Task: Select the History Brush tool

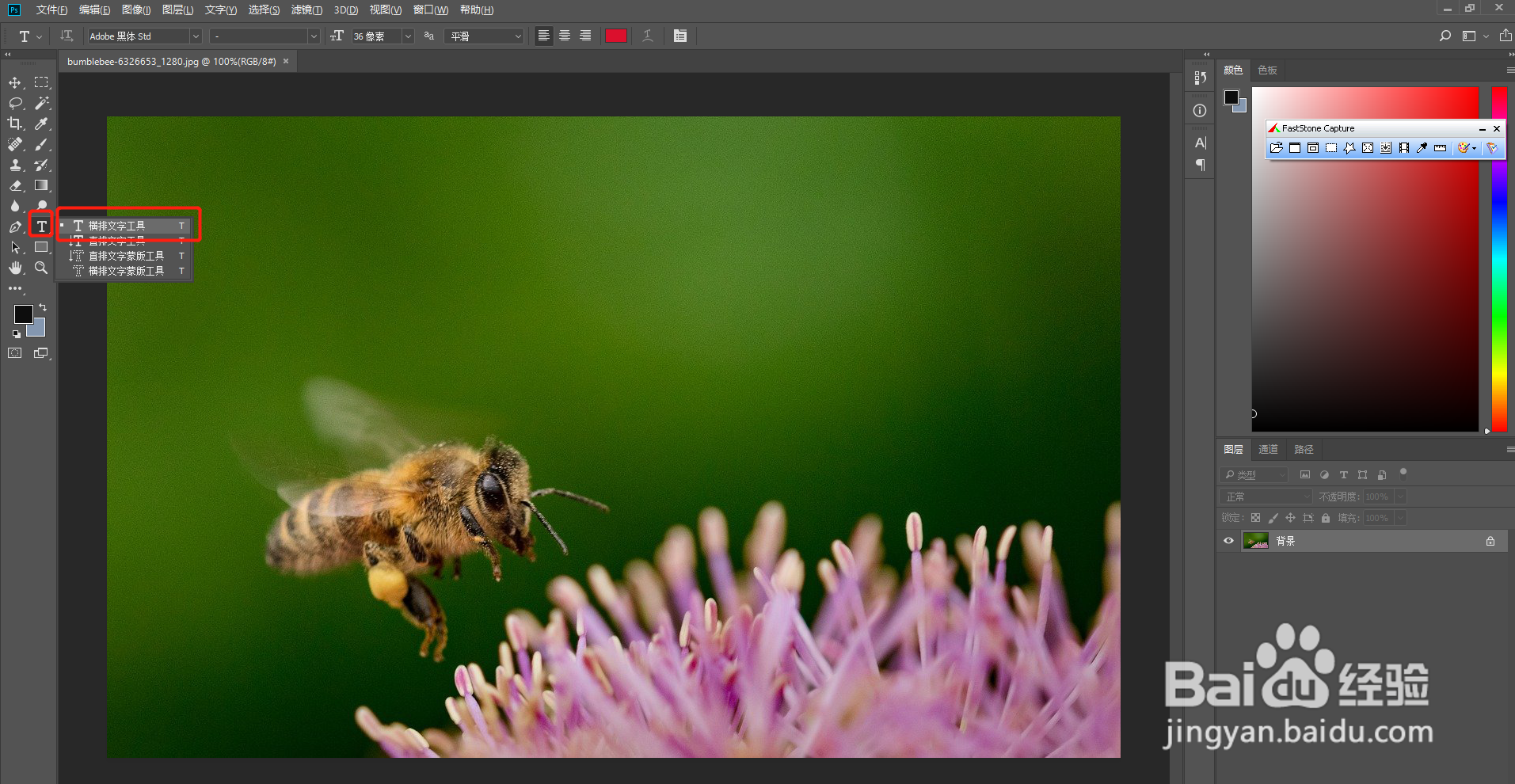Action: (x=41, y=165)
